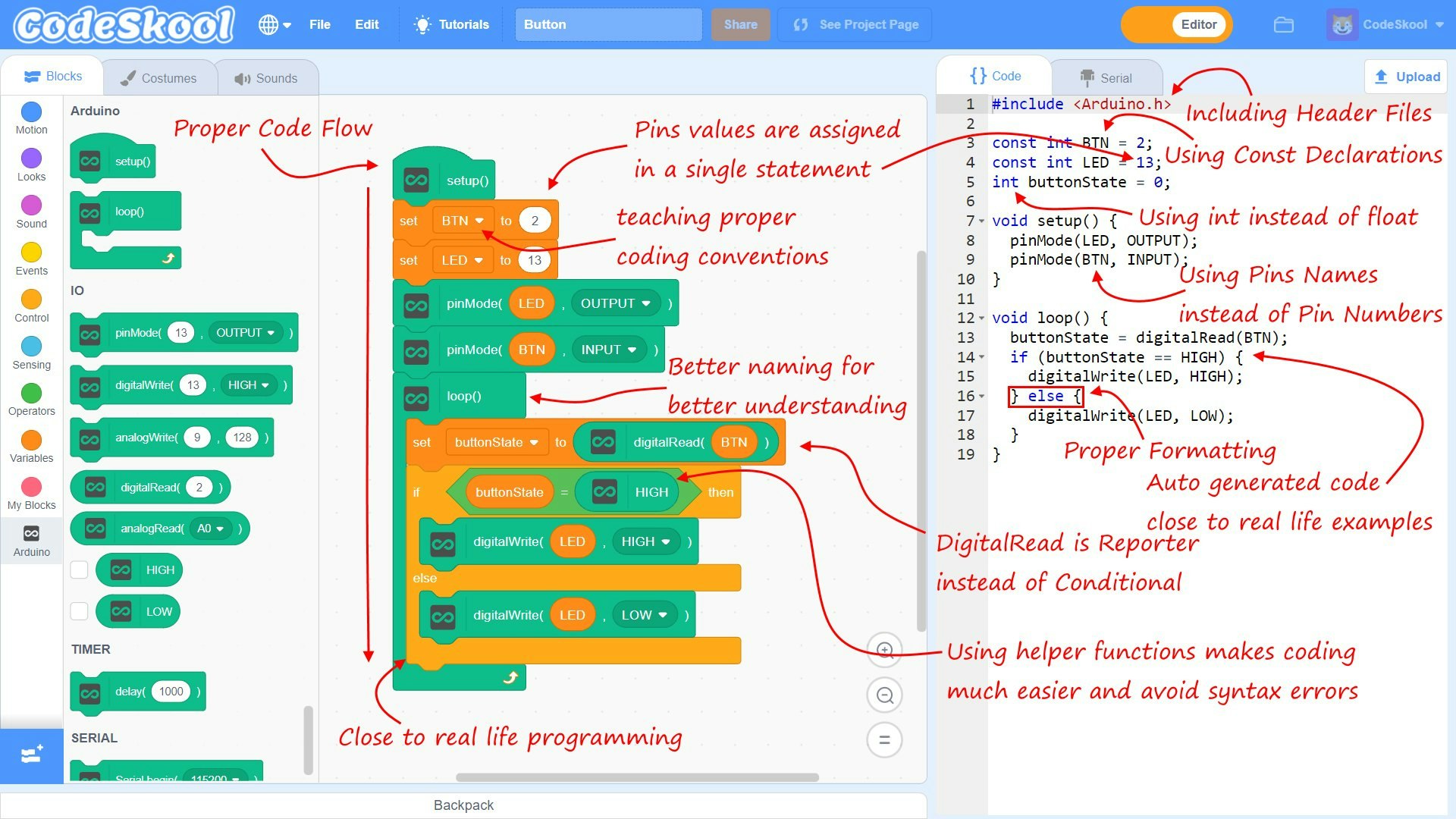This screenshot has width=1456, height=819.
Task: Click the zoom in workspace button
Action: click(884, 650)
